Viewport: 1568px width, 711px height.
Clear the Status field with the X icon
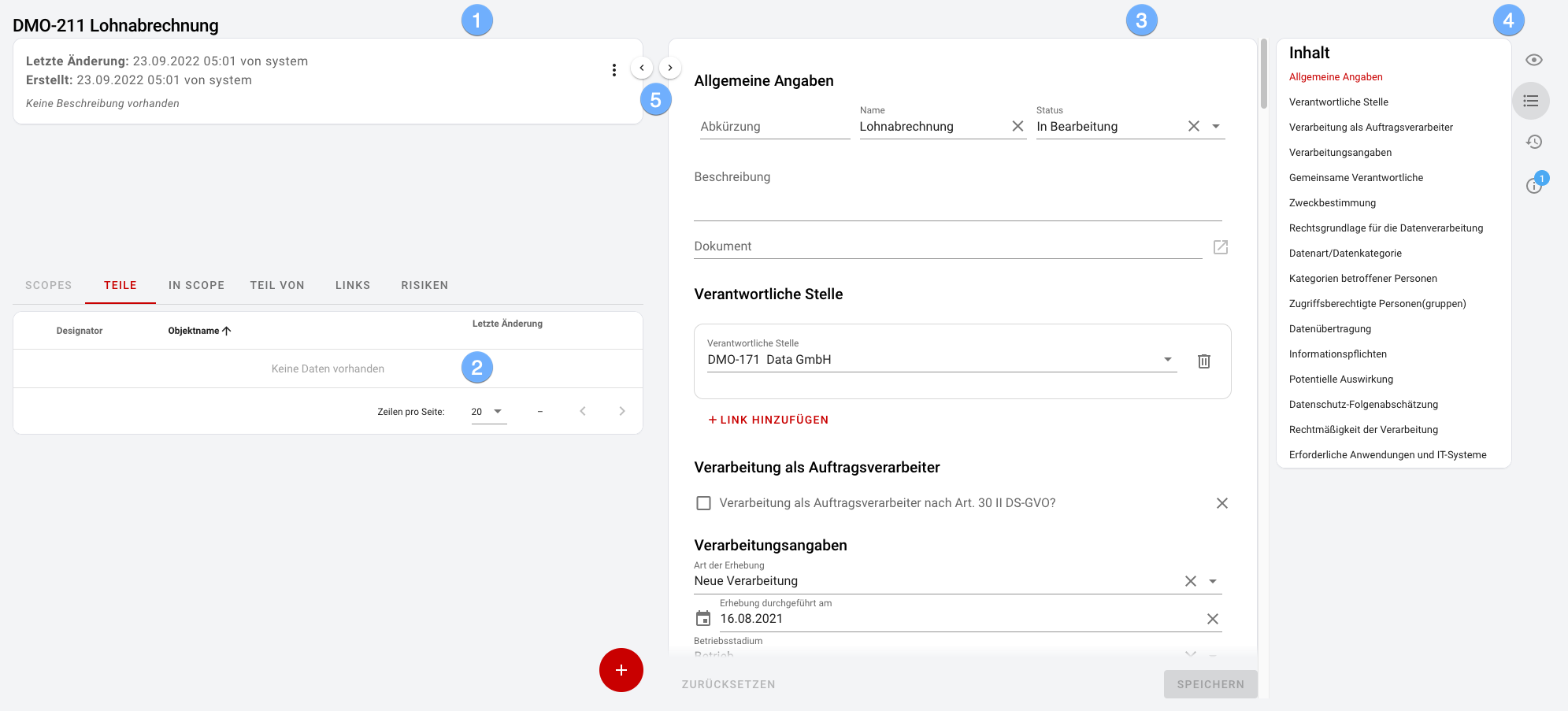1195,126
